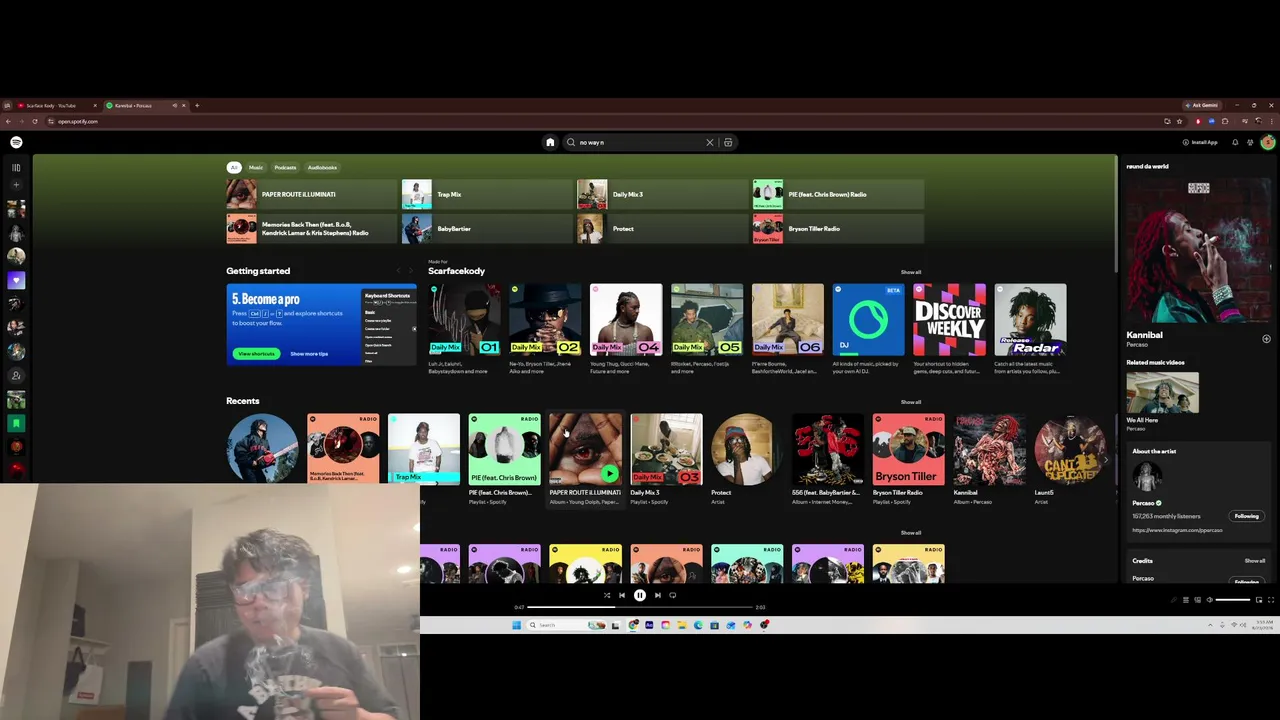Click the Following button for Percaso
Screen dimensions: 1280x720
(1246, 516)
